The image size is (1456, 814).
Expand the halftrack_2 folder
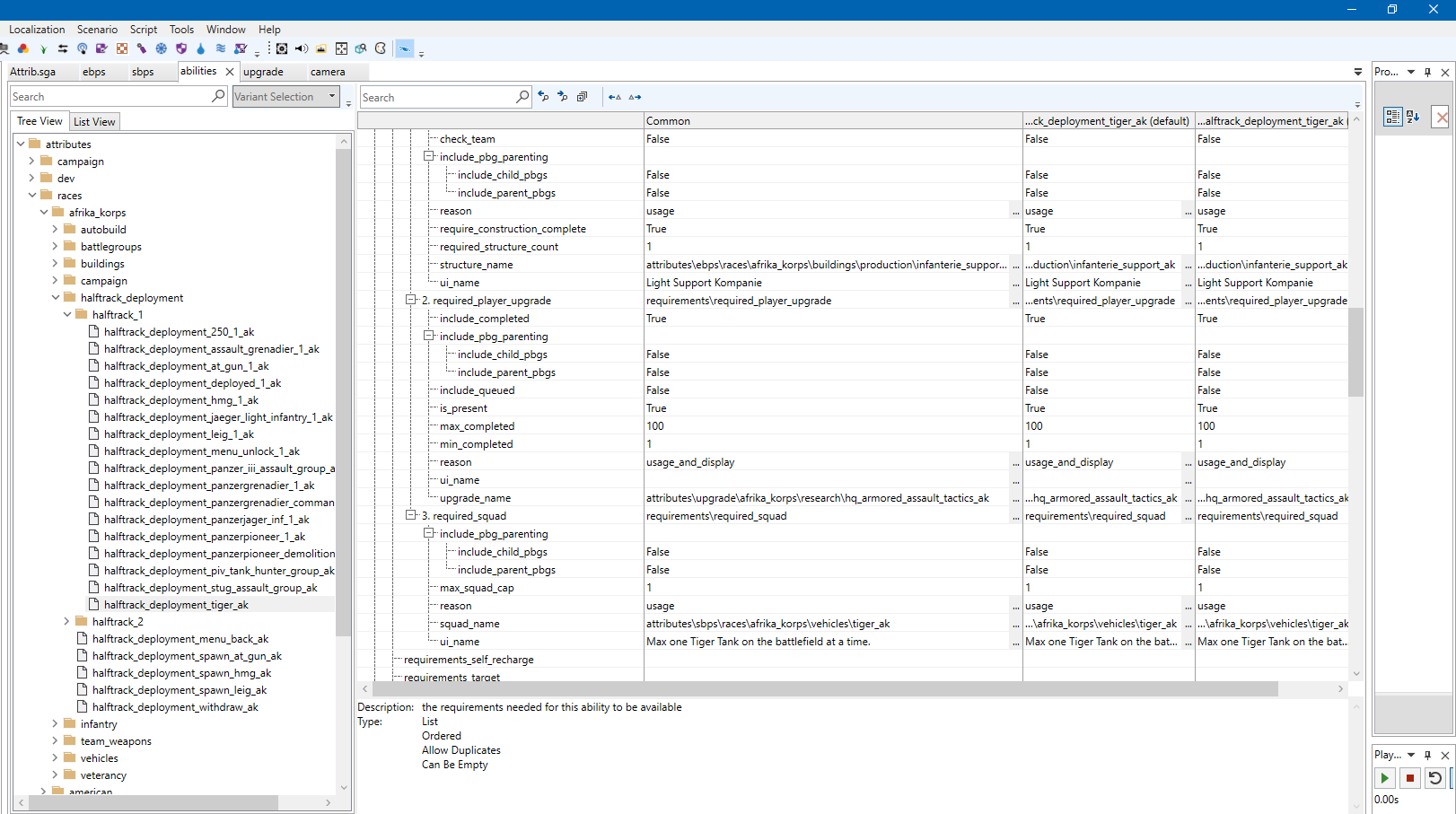(66, 621)
